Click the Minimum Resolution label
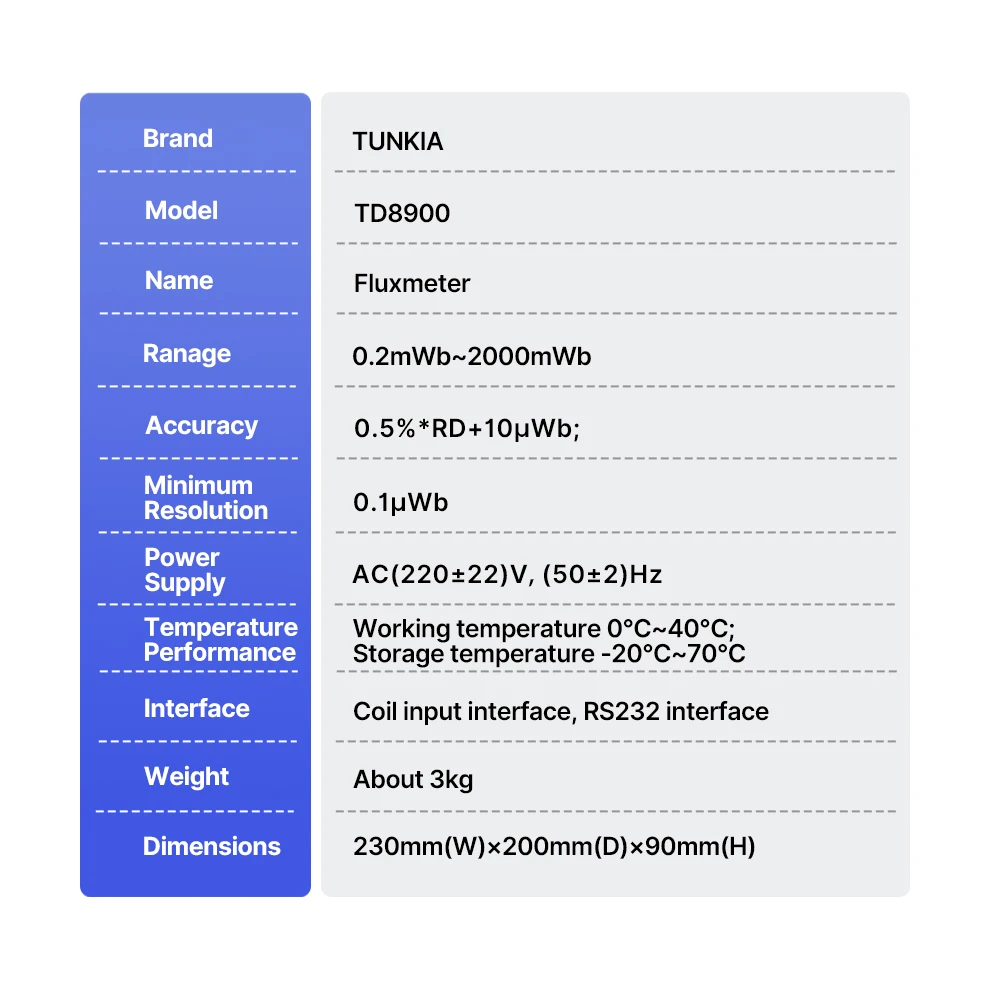 206,498
